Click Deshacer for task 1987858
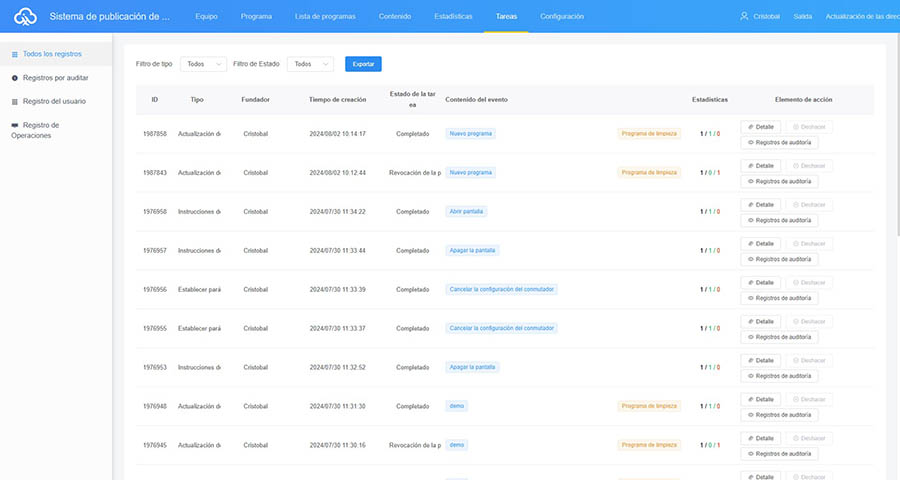 (x=809, y=127)
